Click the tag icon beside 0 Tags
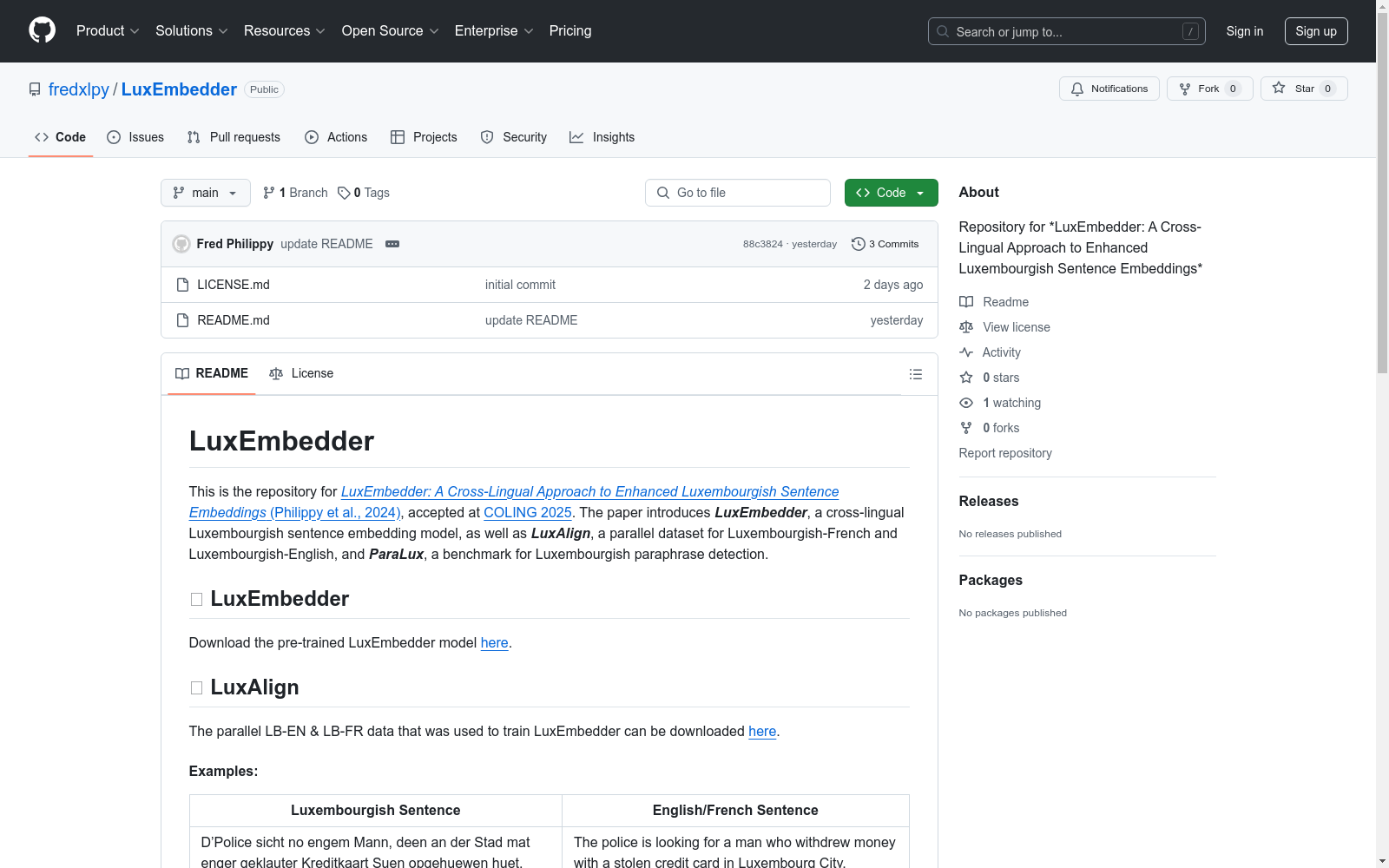 point(344,193)
